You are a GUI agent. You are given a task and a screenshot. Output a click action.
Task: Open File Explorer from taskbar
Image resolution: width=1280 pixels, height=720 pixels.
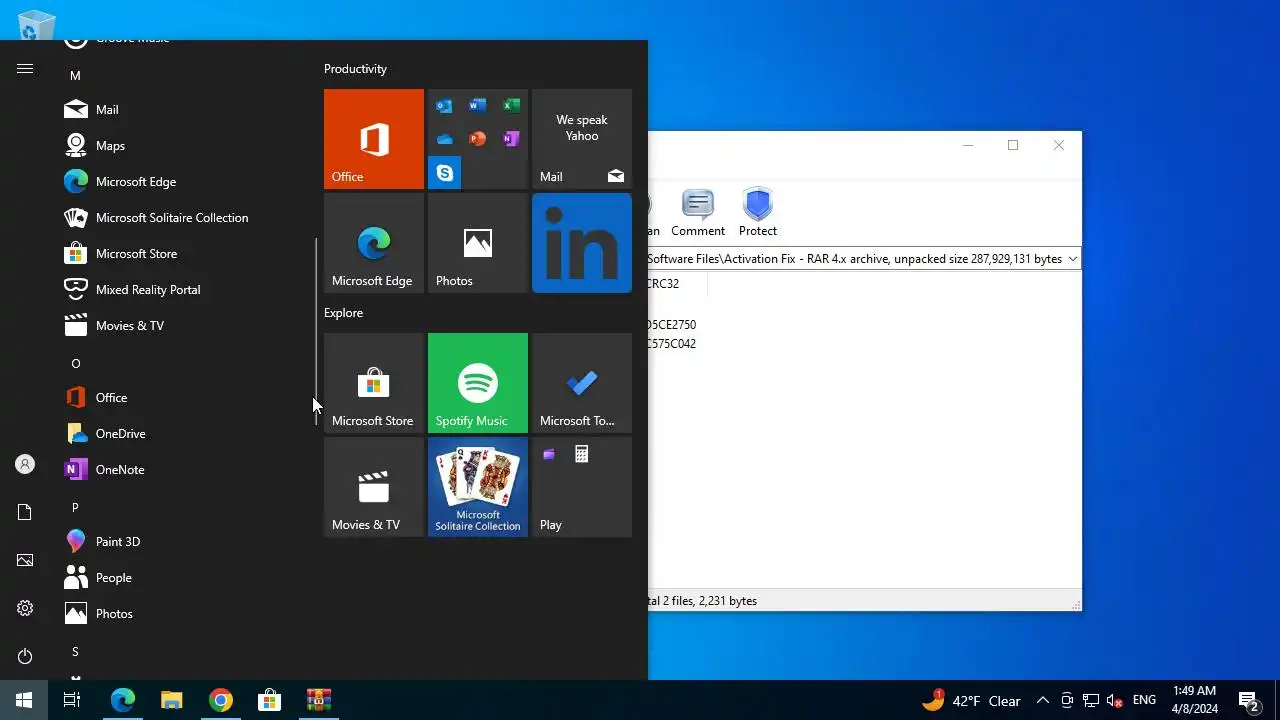pos(172,700)
